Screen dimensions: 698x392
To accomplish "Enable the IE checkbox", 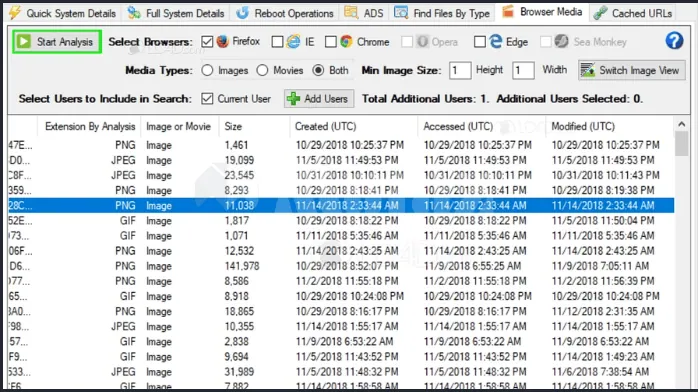I will coord(277,41).
